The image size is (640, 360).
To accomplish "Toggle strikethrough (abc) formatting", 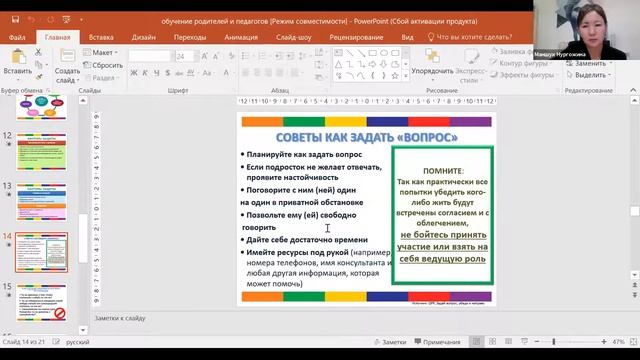I will tap(179, 73).
